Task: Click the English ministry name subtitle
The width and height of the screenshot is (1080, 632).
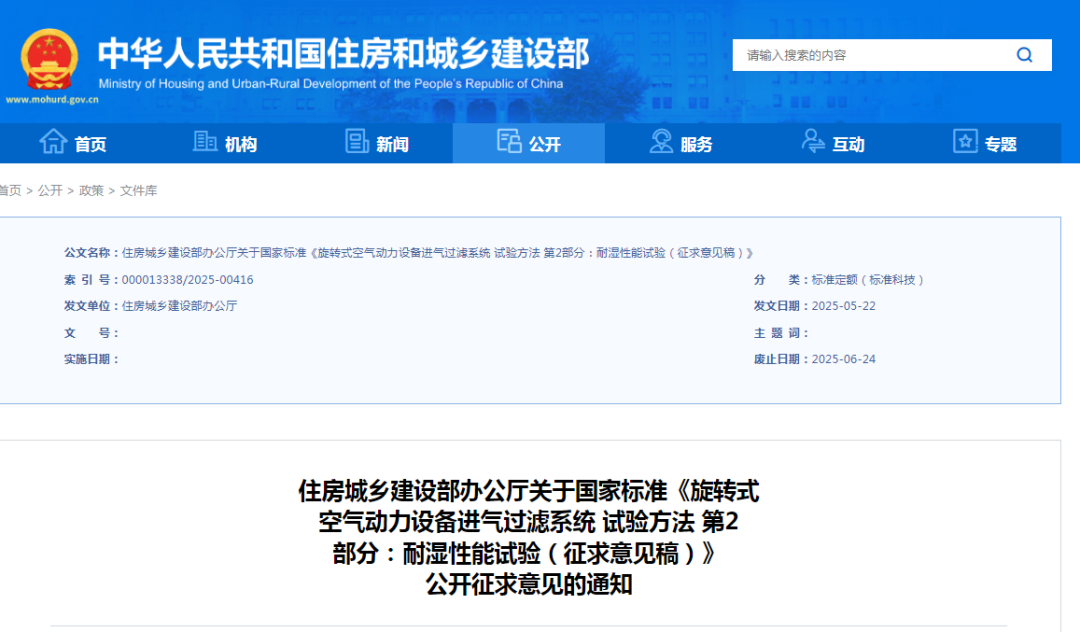Action: click(x=331, y=84)
